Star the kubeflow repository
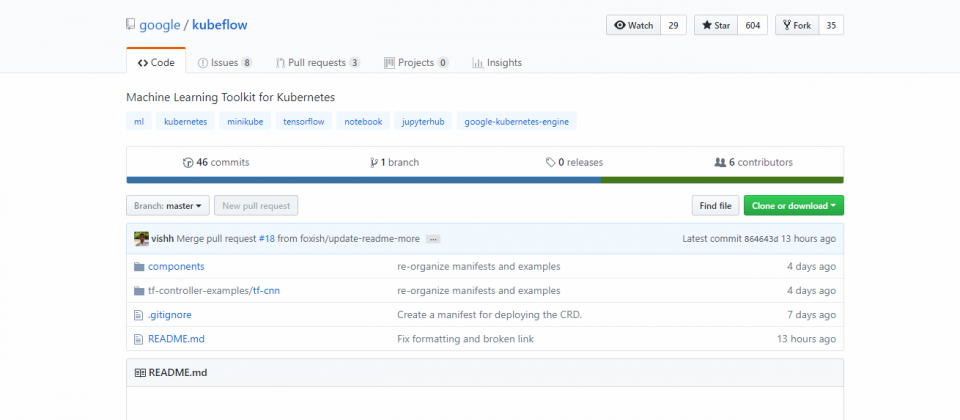Viewport: 960px width, 420px height. tap(716, 26)
